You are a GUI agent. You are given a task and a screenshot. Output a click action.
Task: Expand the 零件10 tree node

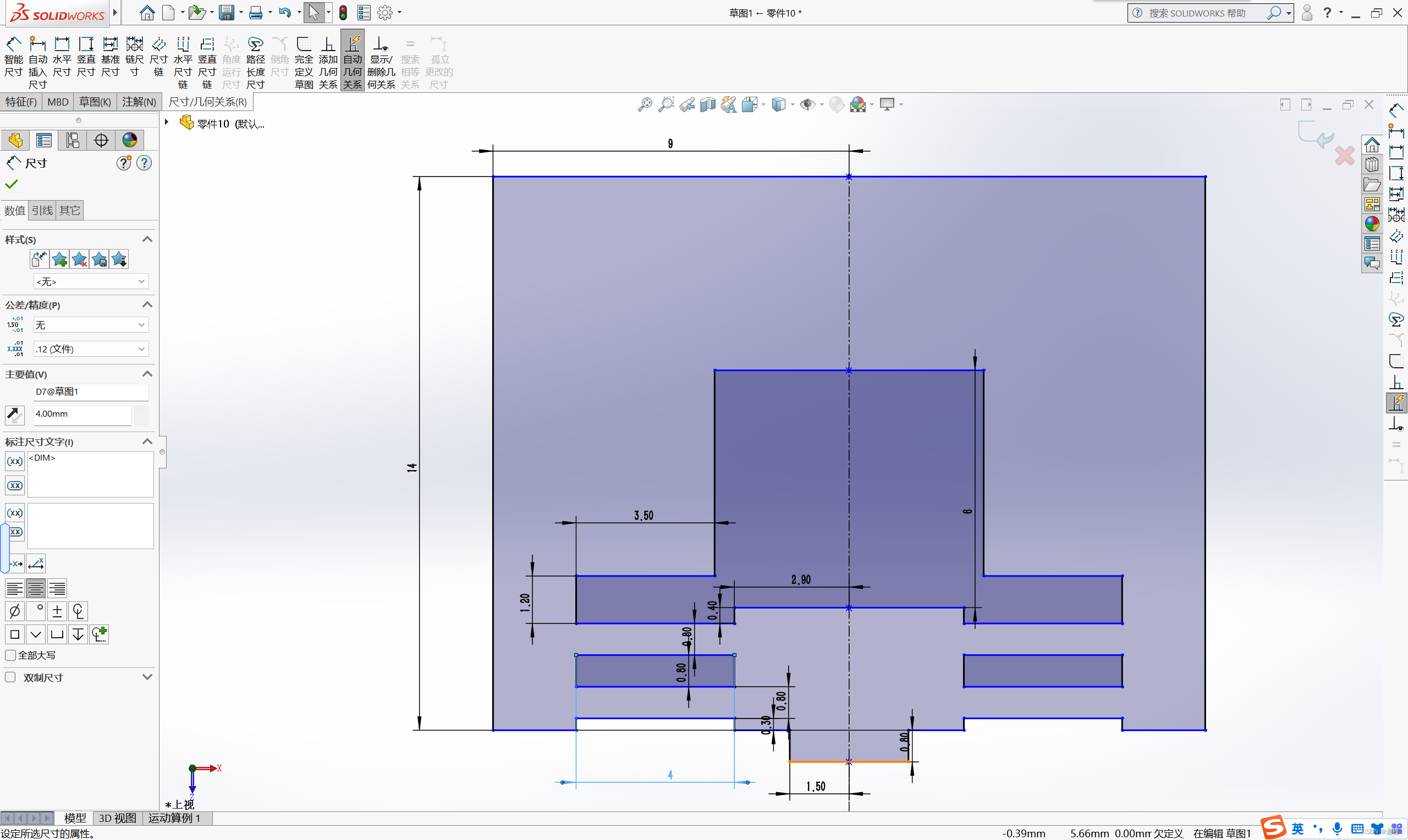[167, 122]
